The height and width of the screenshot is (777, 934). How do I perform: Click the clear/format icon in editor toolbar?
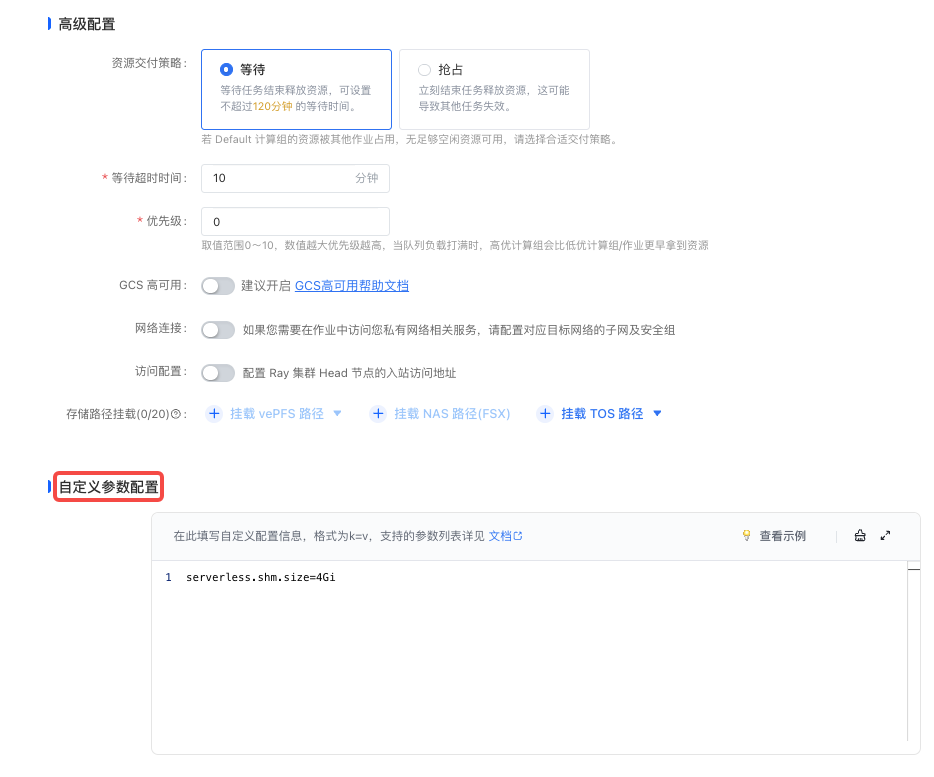860,536
